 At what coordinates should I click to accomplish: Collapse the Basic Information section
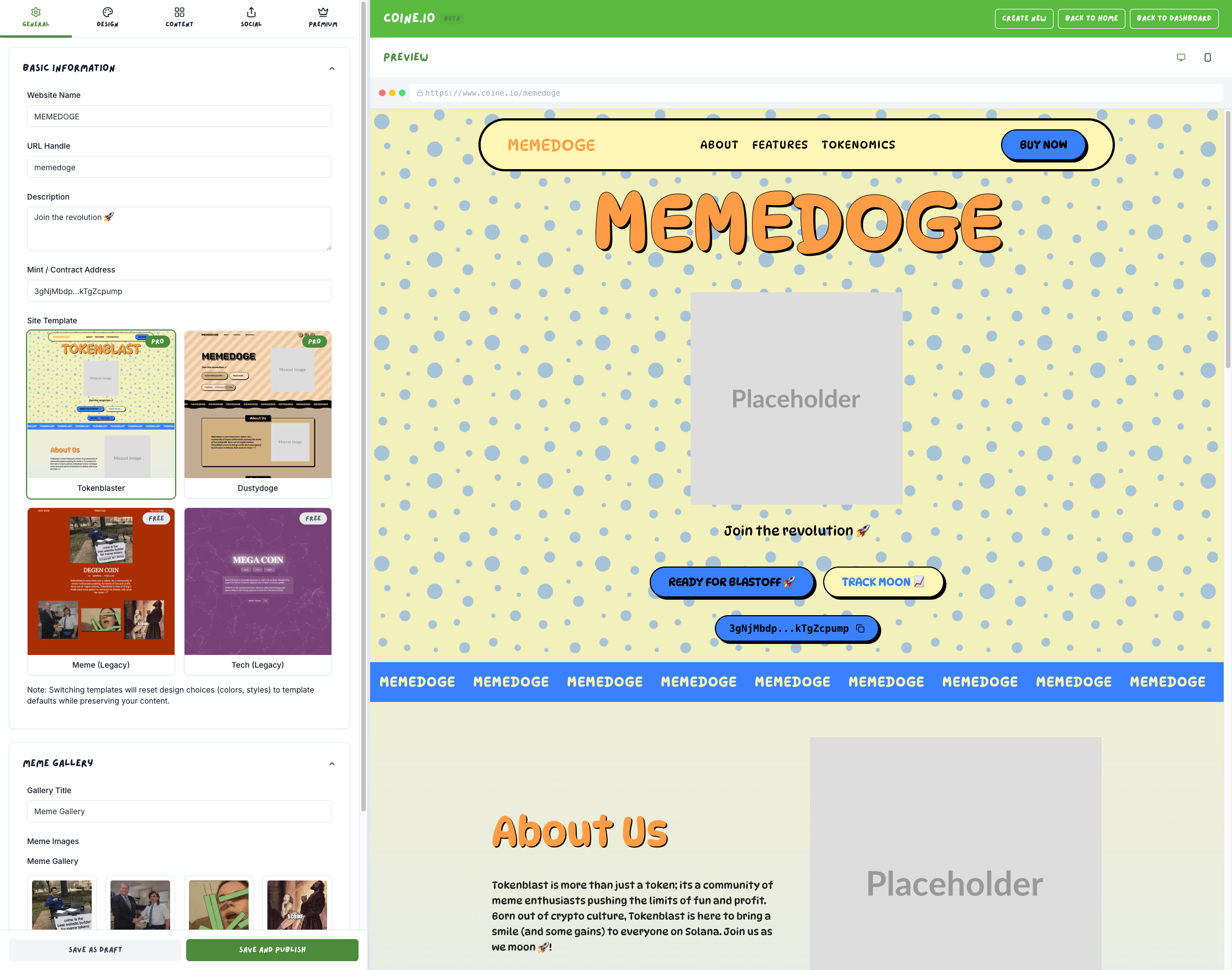click(332, 69)
